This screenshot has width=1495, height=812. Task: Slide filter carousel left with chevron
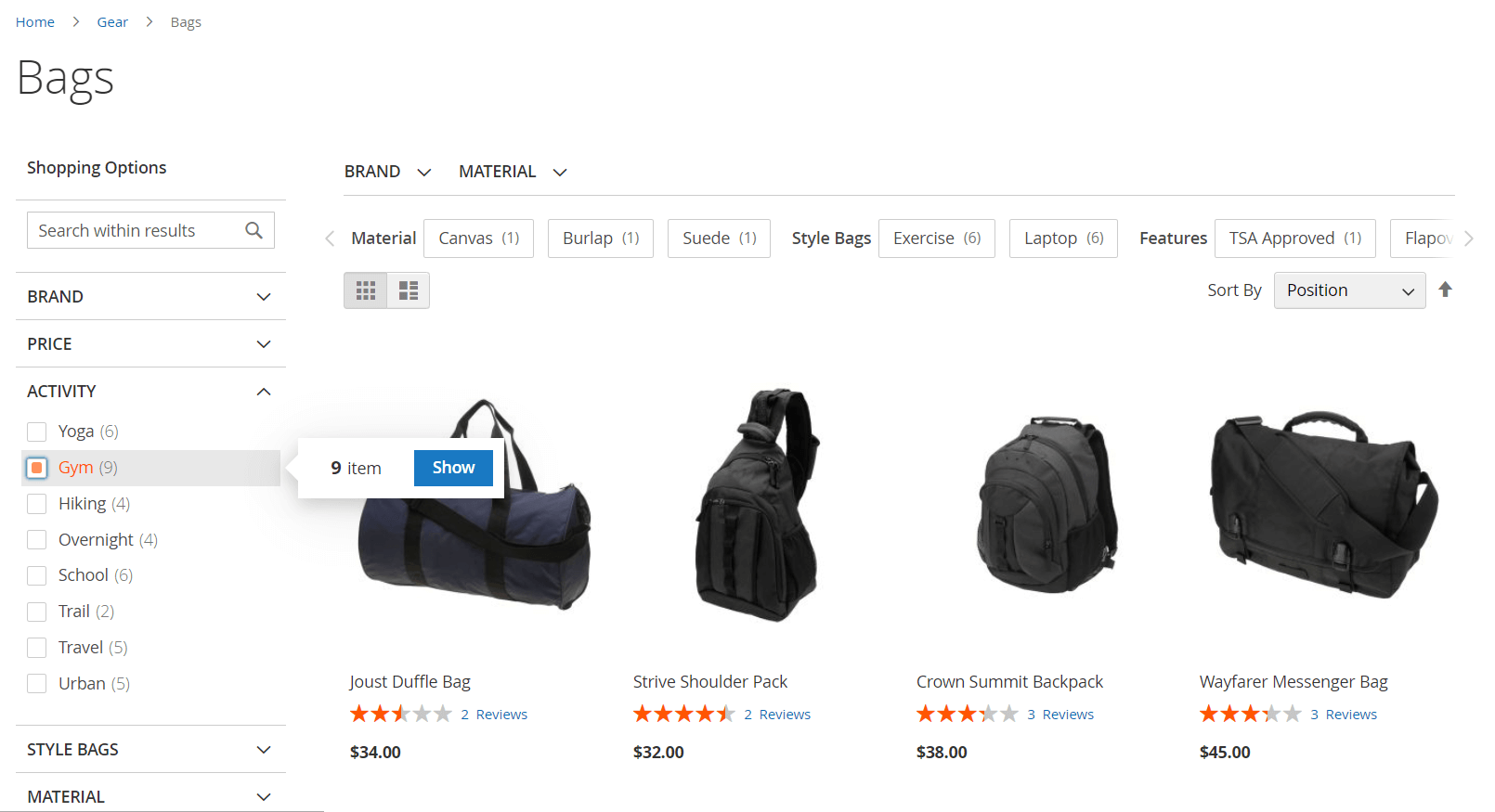tap(330, 238)
